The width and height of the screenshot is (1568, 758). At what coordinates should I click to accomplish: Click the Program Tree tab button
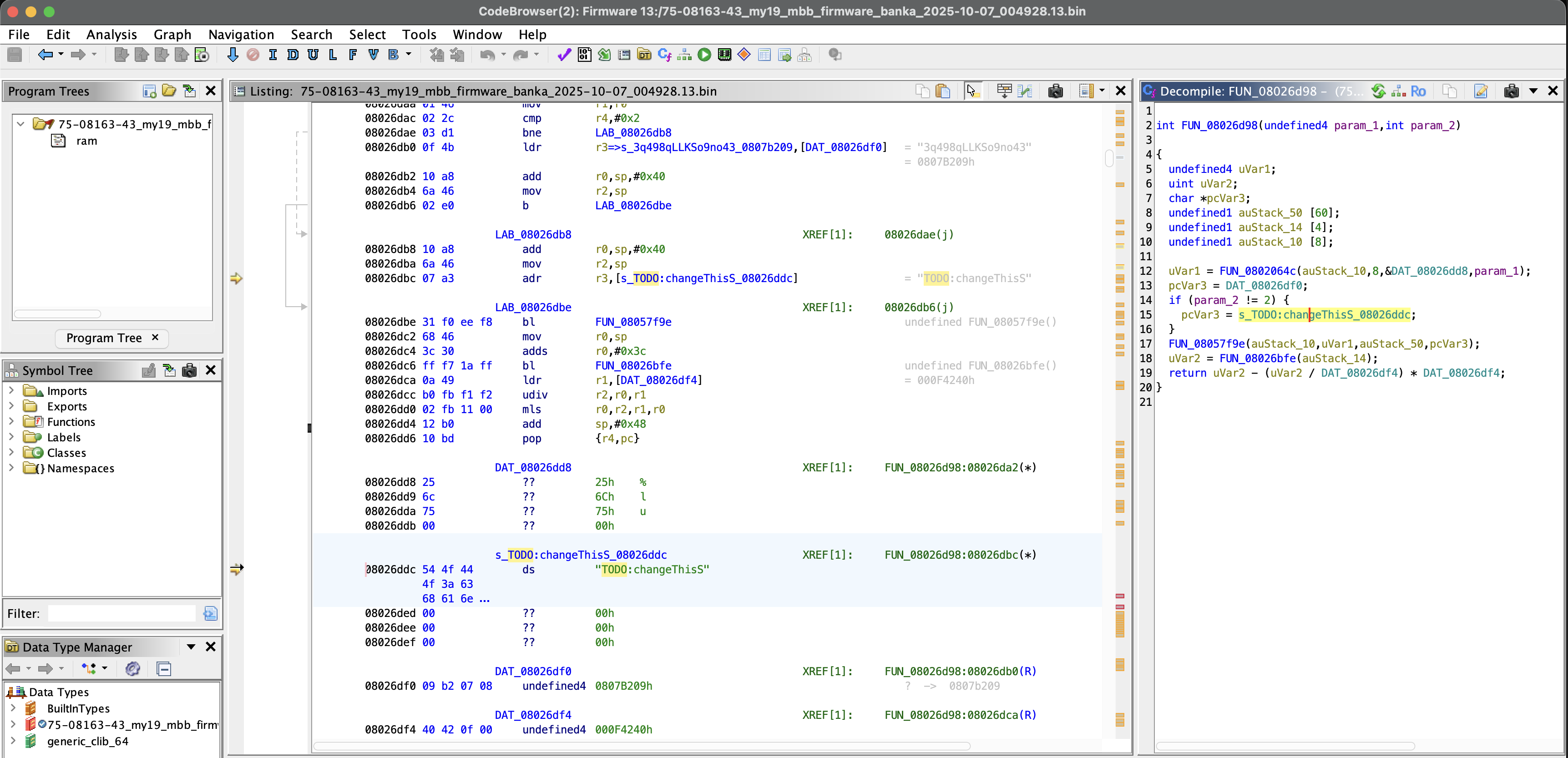pos(104,338)
